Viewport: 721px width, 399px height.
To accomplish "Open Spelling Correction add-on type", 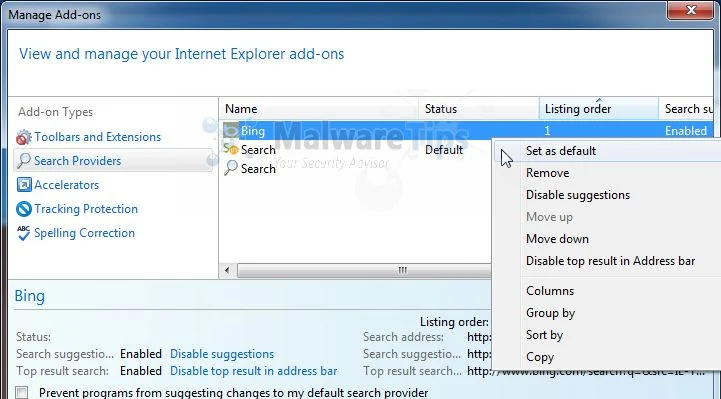I will click(x=85, y=233).
